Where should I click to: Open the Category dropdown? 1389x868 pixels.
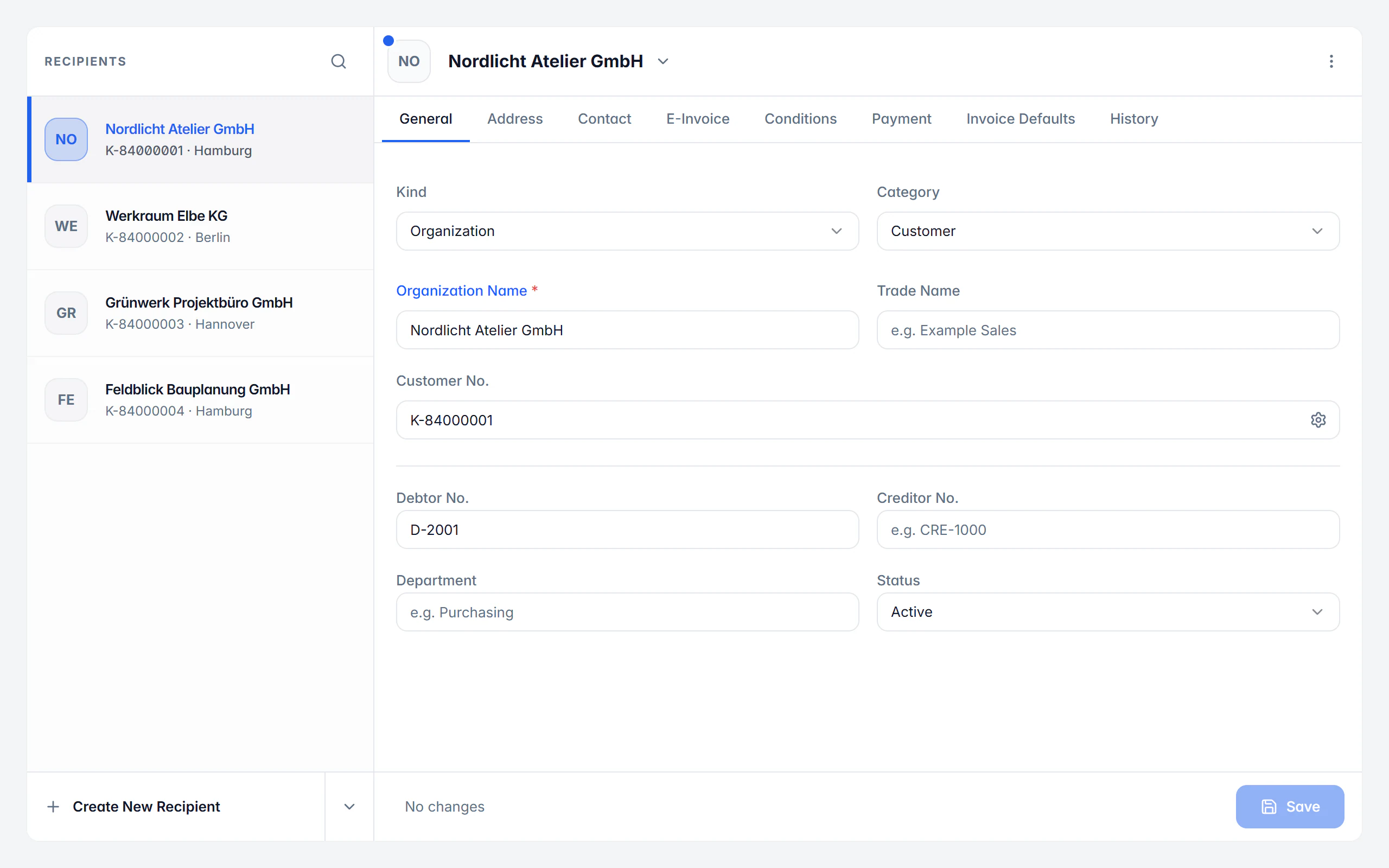pos(1108,231)
